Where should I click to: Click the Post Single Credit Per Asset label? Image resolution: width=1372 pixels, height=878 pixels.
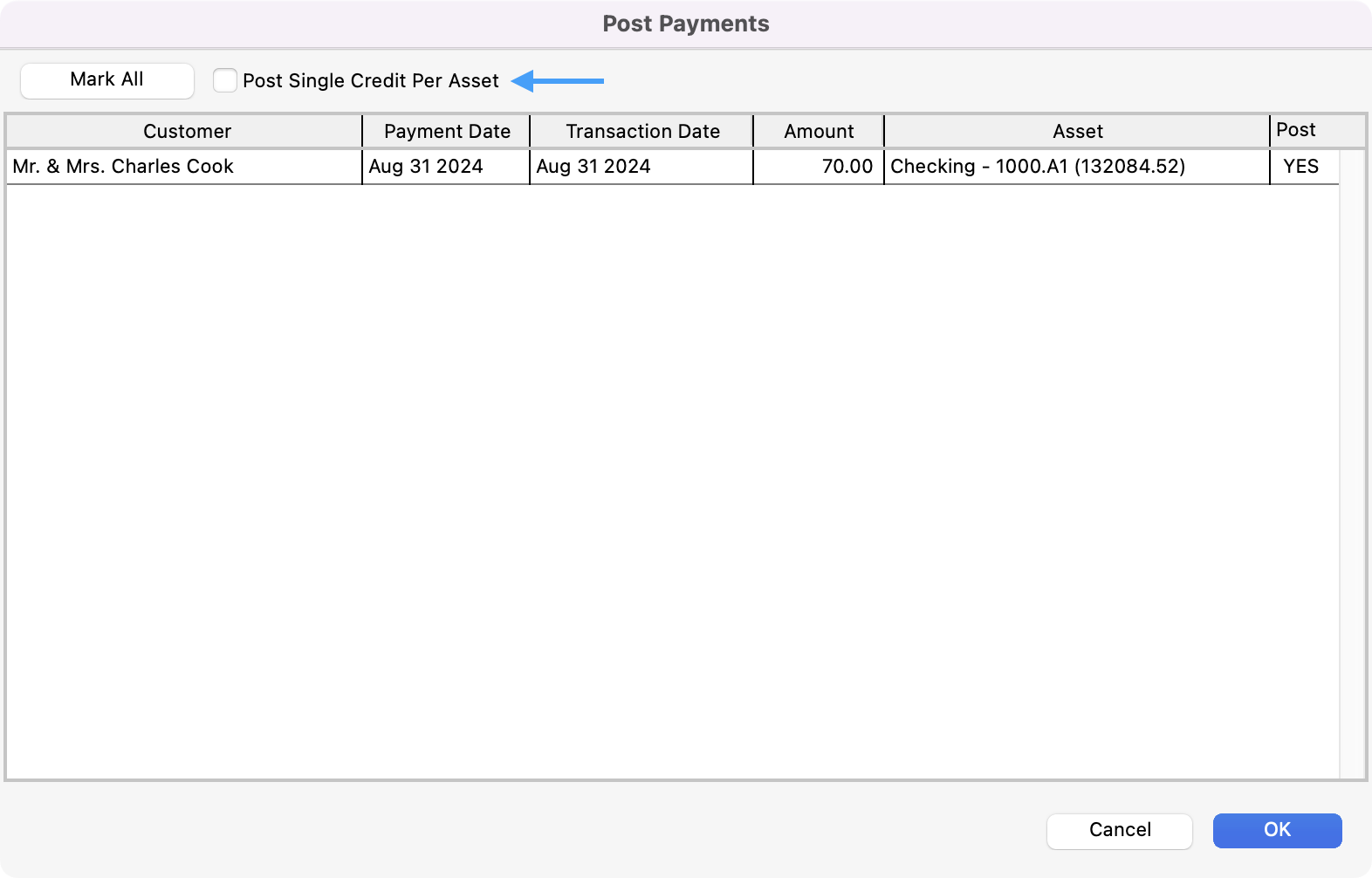point(370,81)
